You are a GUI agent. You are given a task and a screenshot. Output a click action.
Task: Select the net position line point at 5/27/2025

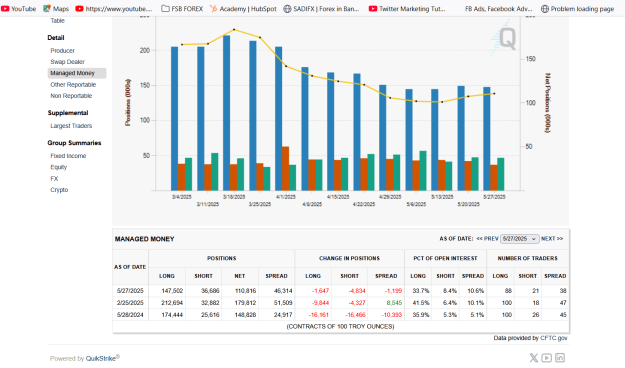494,94
